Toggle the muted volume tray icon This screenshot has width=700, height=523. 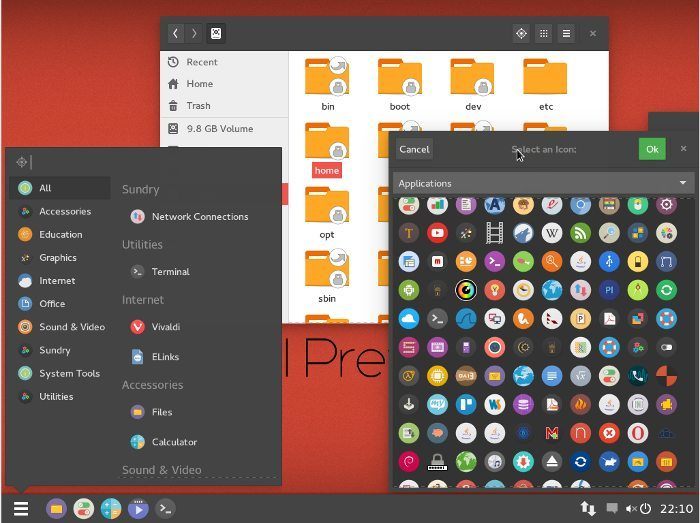pos(631,509)
